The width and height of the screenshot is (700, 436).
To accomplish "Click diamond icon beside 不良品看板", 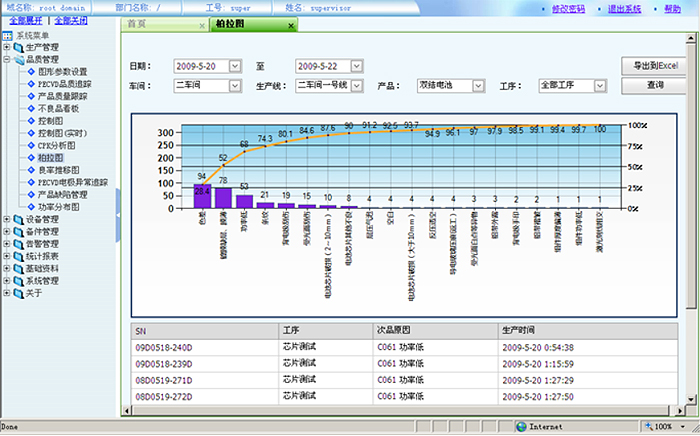I will click(31, 108).
